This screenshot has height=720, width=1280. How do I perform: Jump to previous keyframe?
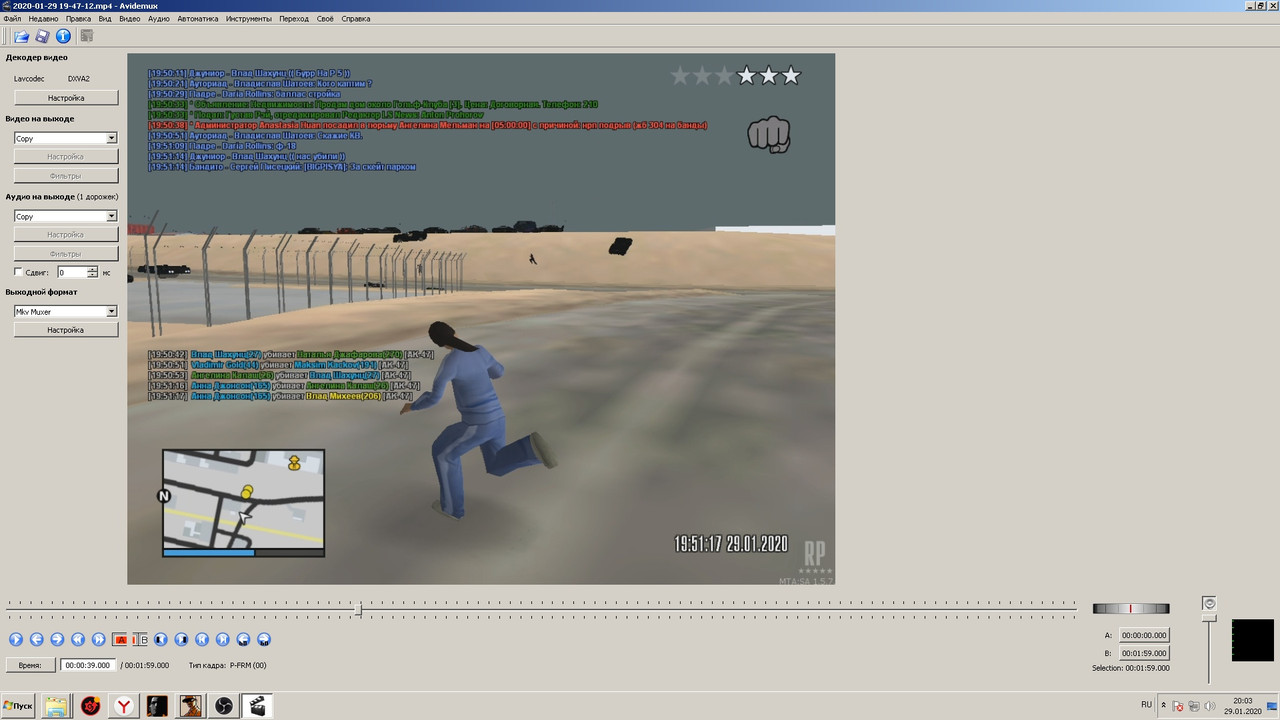click(x=78, y=639)
